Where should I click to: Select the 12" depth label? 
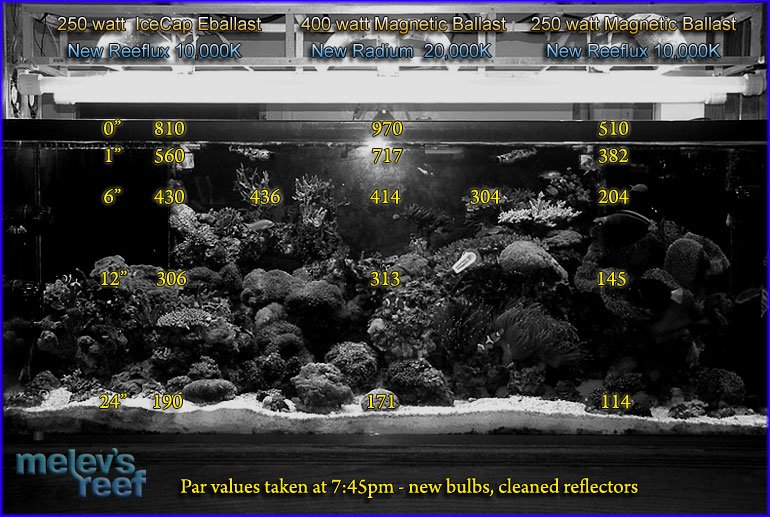tap(115, 279)
